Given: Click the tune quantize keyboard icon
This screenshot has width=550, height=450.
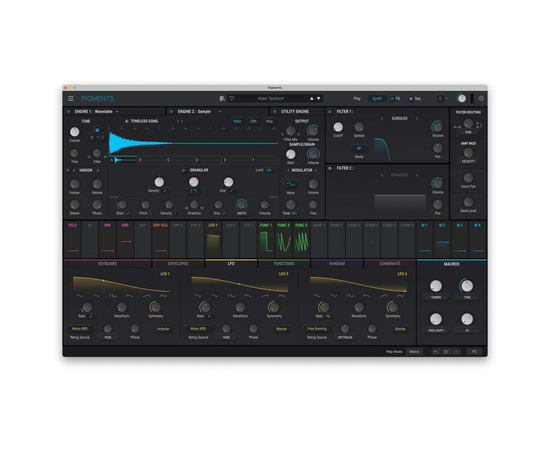Looking at the screenshot, I should pos(97,130).
